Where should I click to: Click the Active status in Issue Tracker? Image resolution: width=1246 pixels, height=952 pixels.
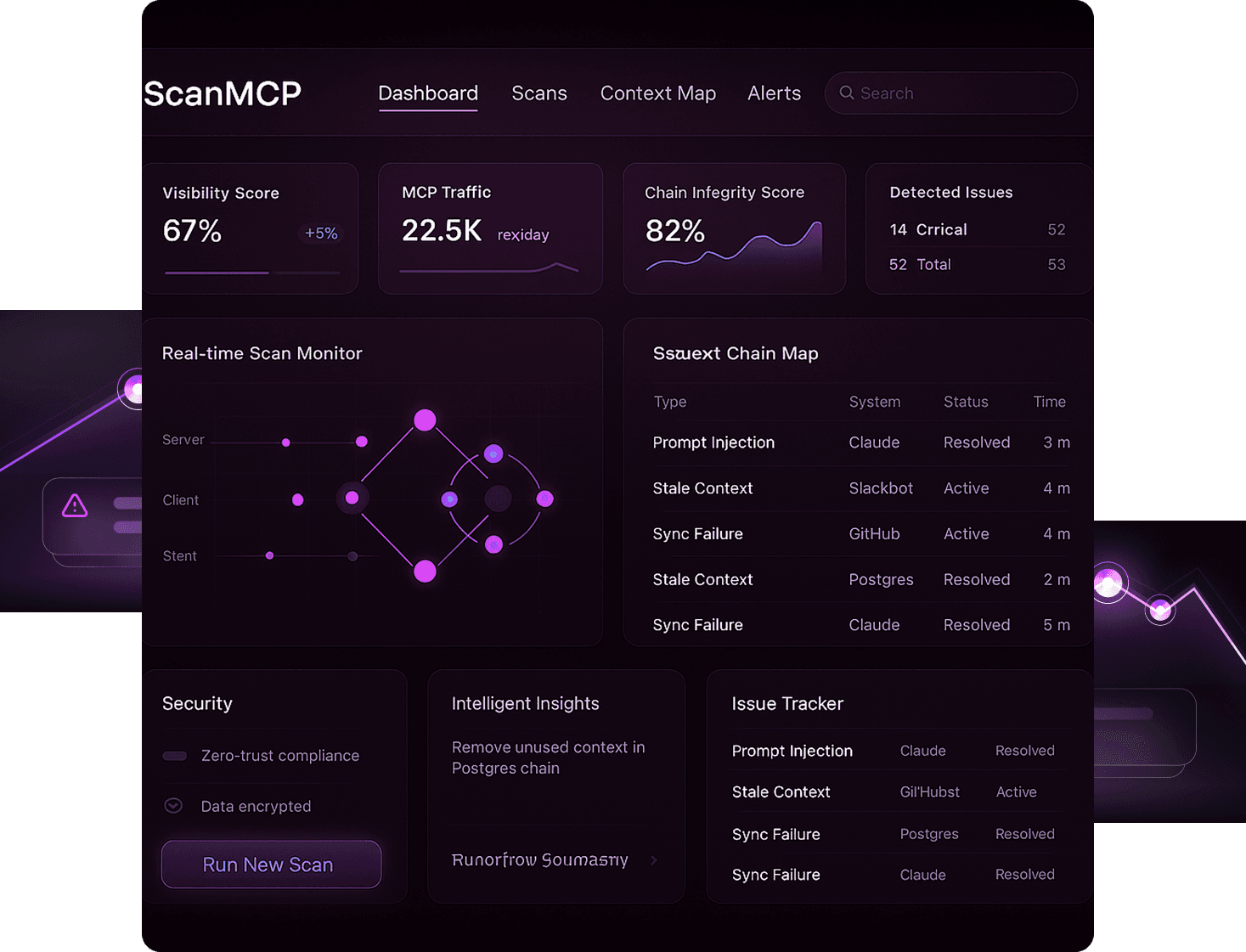click(x=1016, y=791)
